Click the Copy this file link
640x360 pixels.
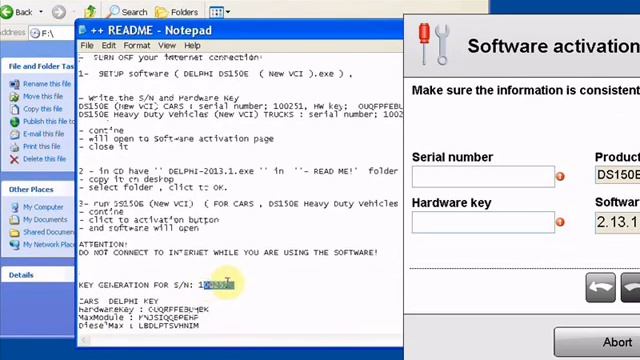tap(43, 109)
